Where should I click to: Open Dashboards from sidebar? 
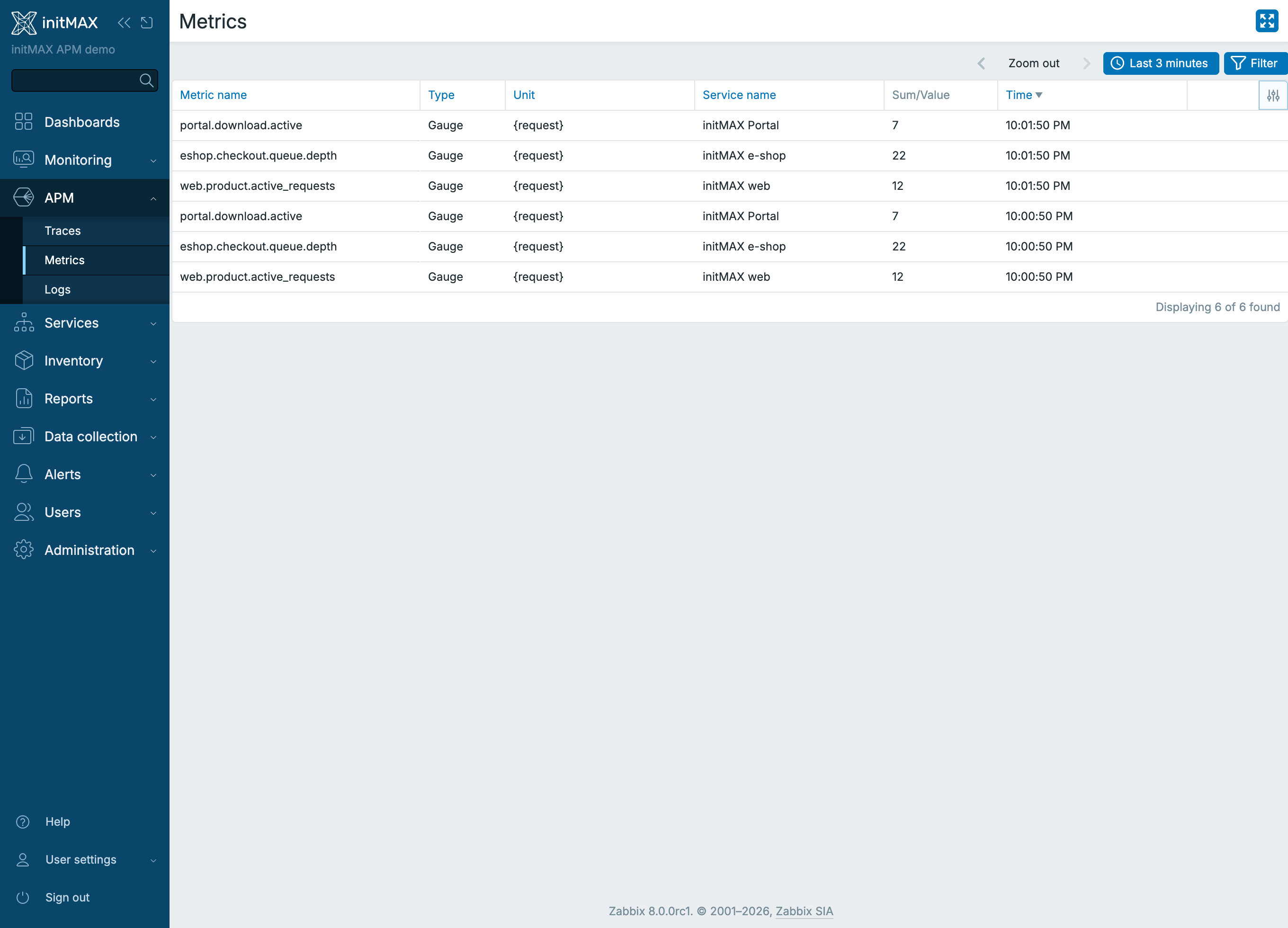[85, 122]
